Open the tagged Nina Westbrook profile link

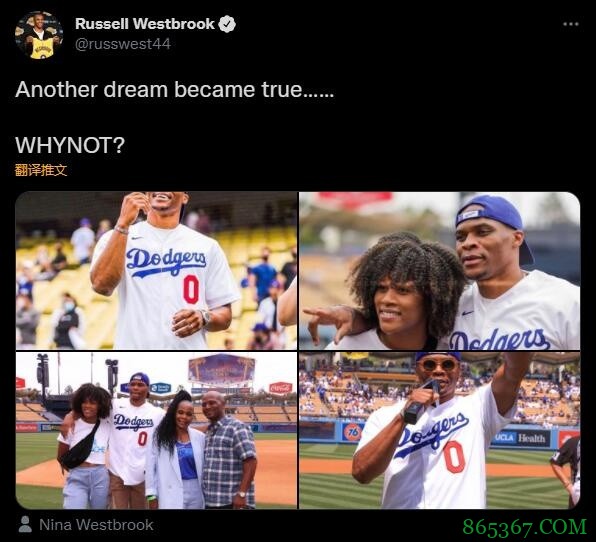96,525
